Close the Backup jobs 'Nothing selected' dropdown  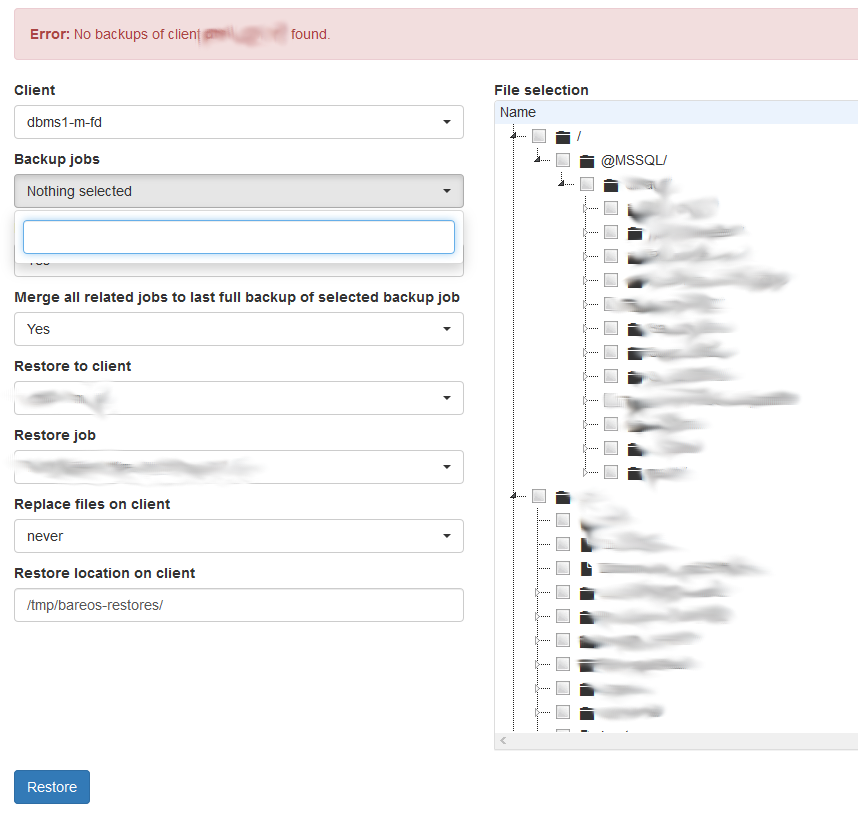point(238,191)
